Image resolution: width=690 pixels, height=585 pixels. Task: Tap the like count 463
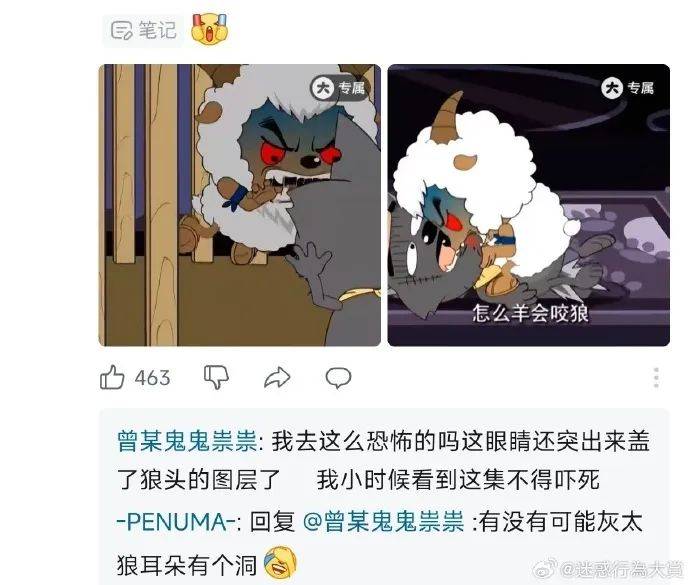pyautogui.click(x=152, y=378)
